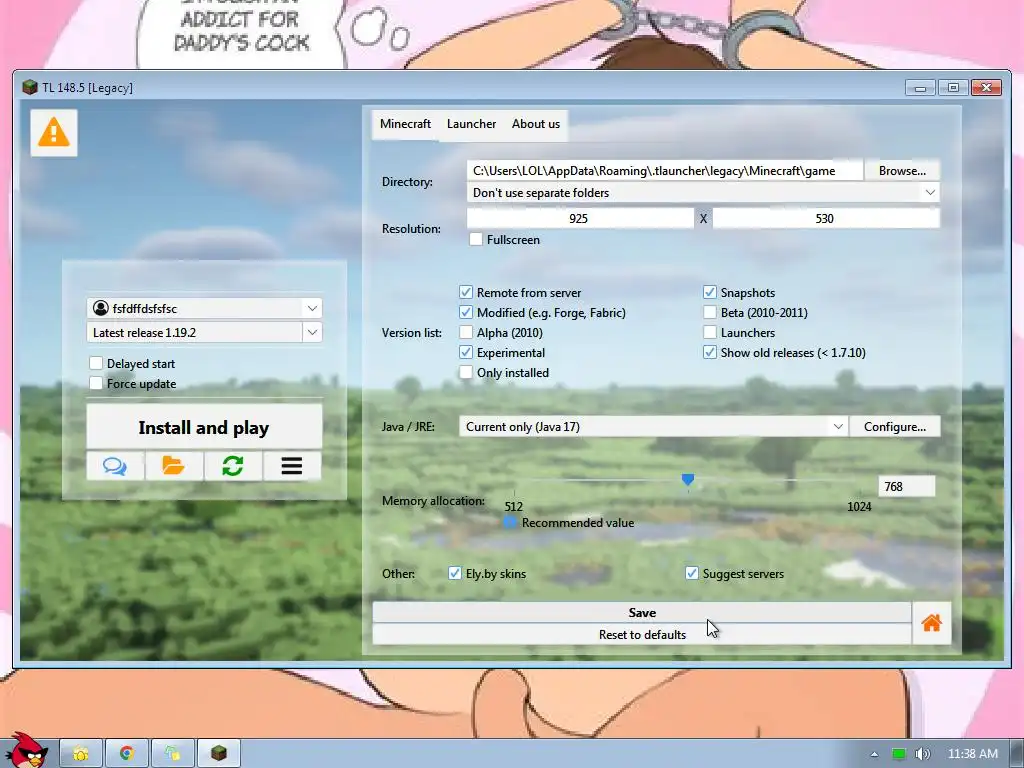Screen dimensions: 1024x768
Task: Toggle the Fullscreen checkbox
Action: pos(476,240)
